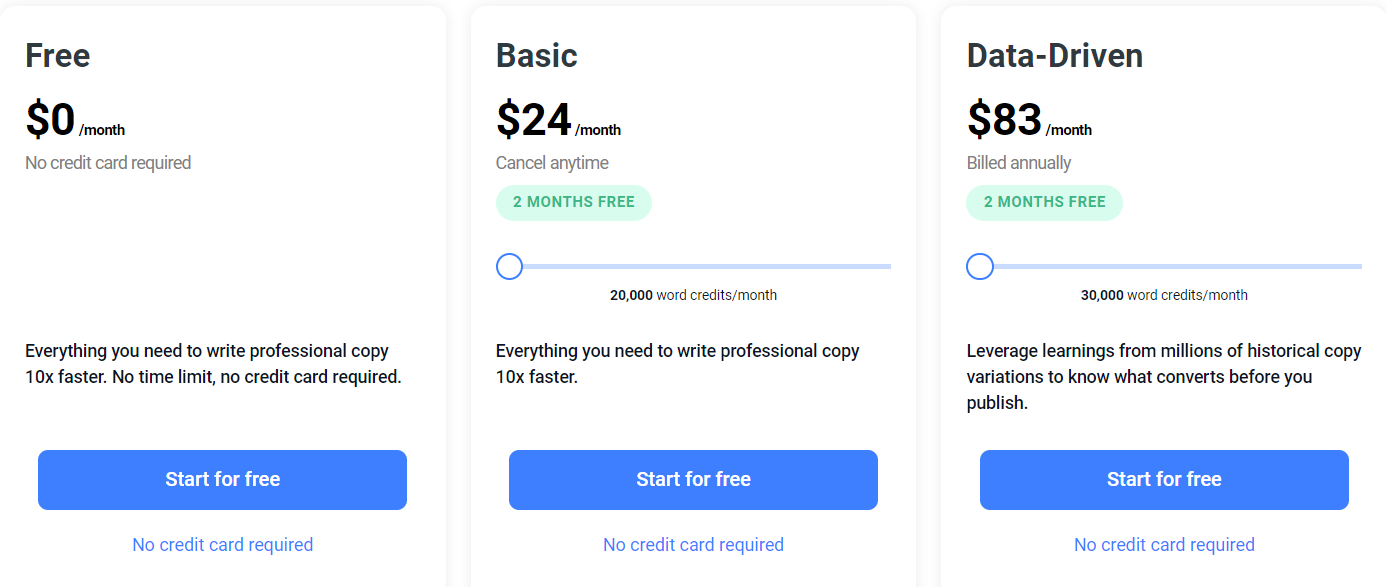Open the 'No credit card required' link under Basic
1386x587 pixels.
pos(693,545)
